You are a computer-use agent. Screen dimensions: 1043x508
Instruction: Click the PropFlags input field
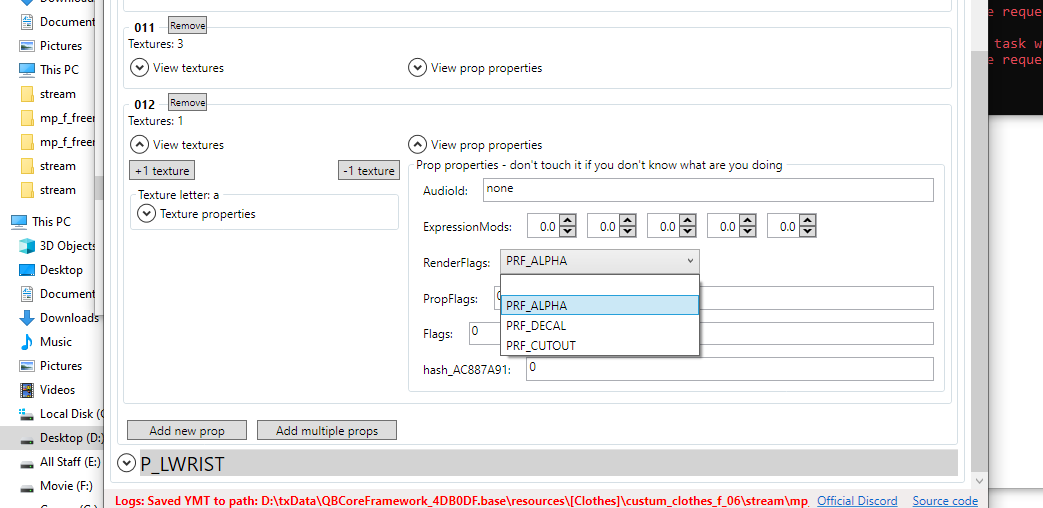[x=817, y=298]
